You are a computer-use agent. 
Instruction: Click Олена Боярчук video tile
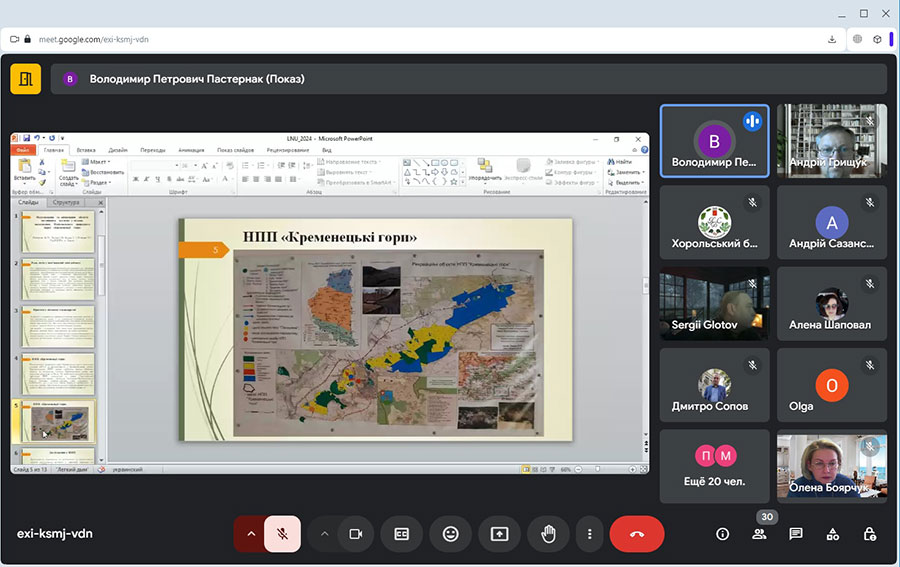click(831, 466)
